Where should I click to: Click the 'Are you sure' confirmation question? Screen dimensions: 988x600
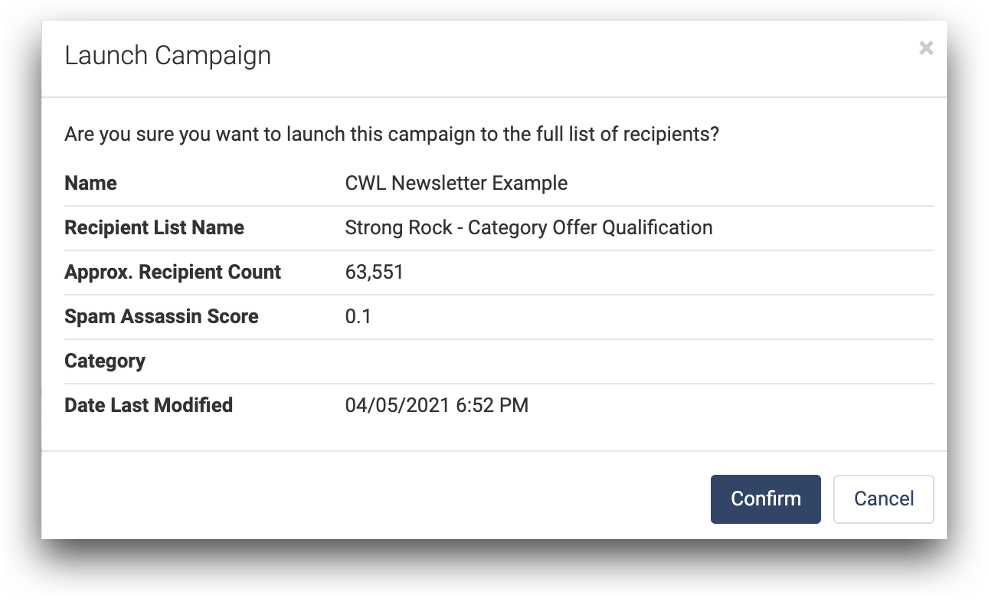392,134
